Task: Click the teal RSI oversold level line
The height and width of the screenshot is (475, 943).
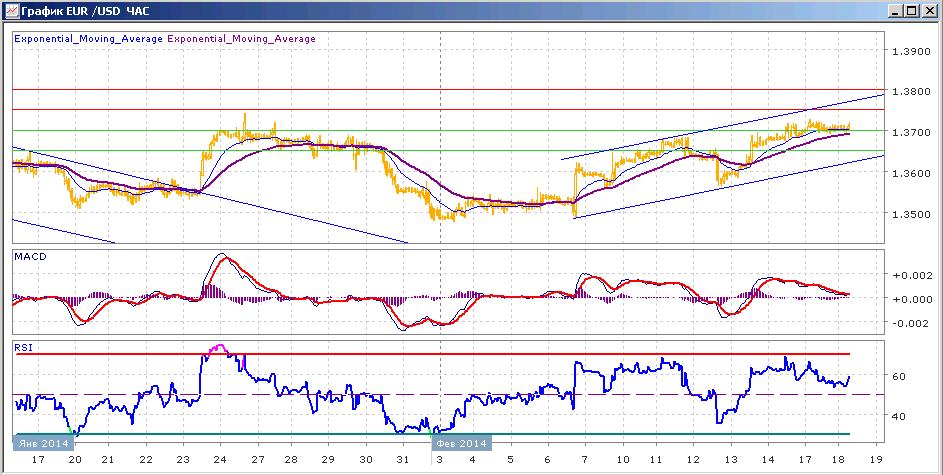Action: tap(433, 434)
